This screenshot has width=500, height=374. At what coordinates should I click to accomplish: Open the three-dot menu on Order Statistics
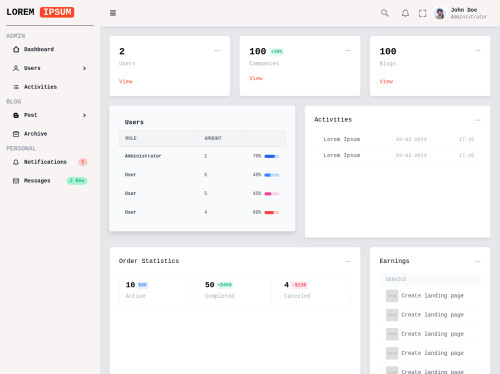click(347, 261)
